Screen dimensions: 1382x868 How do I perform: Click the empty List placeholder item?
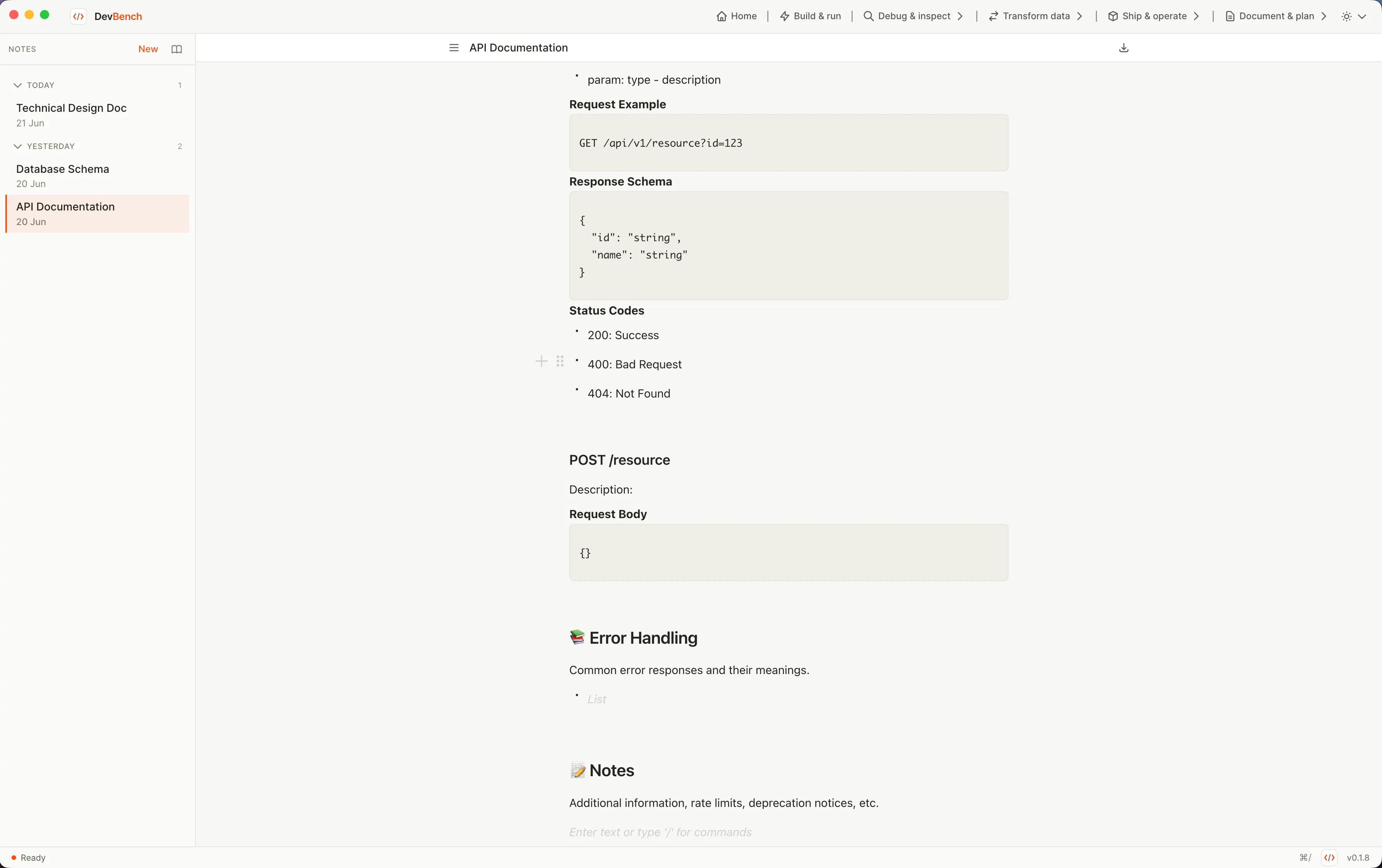pos(596,699)
